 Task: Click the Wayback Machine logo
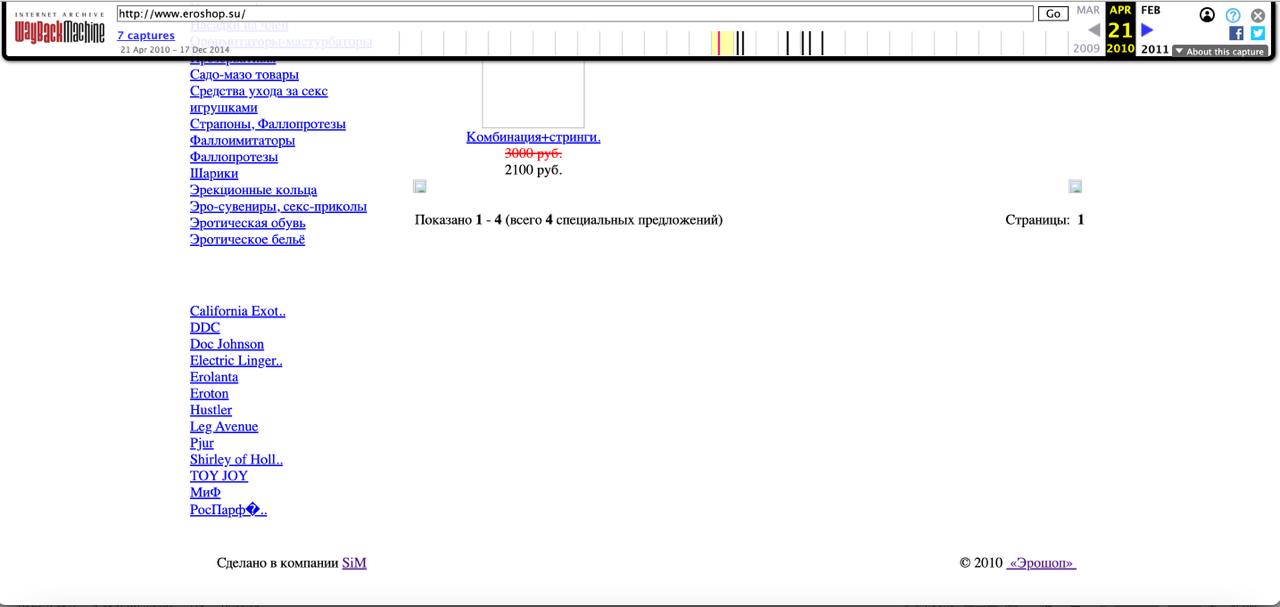[x=59, y=30]
